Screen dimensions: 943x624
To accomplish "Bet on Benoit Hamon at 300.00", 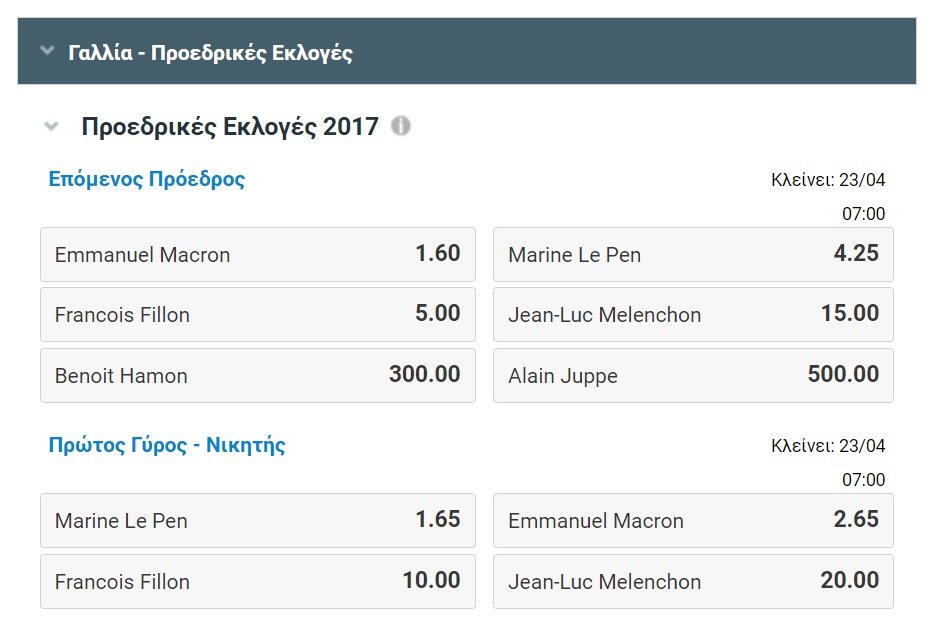I will [x=258, y=376].
